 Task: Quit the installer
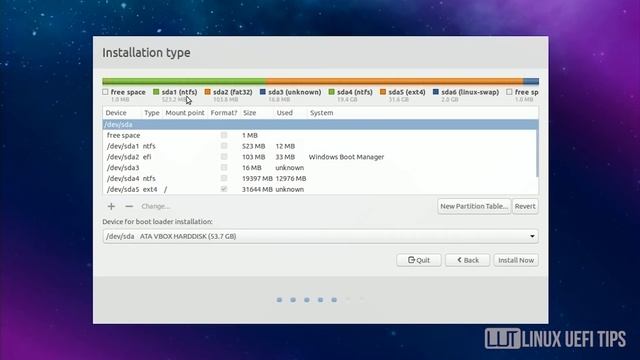[x=419, y=260]
